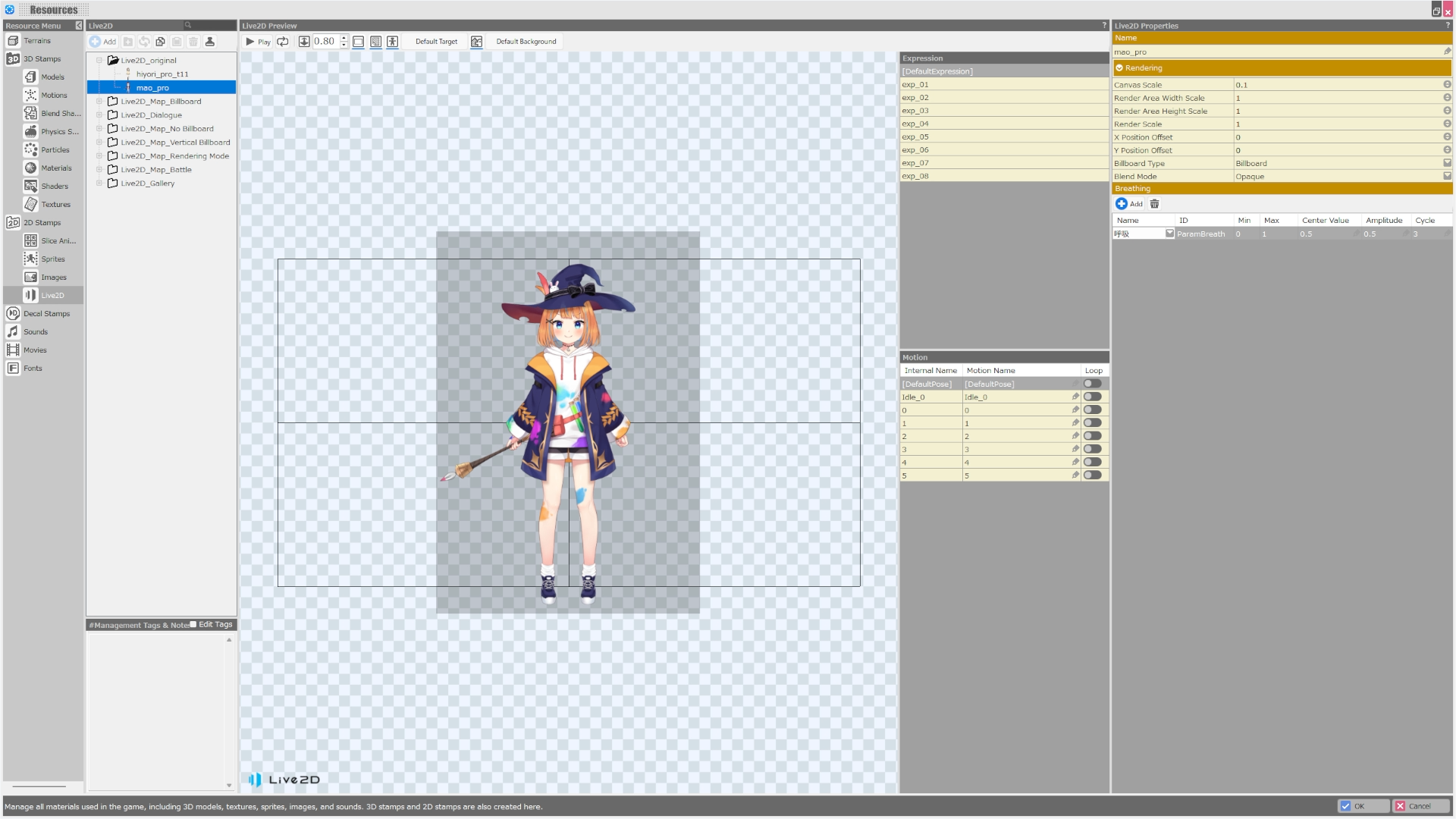This screenshot has width=1456, height=819.
Task: Expand the Live2D_Gallery folder
Action: click(99, 184)
